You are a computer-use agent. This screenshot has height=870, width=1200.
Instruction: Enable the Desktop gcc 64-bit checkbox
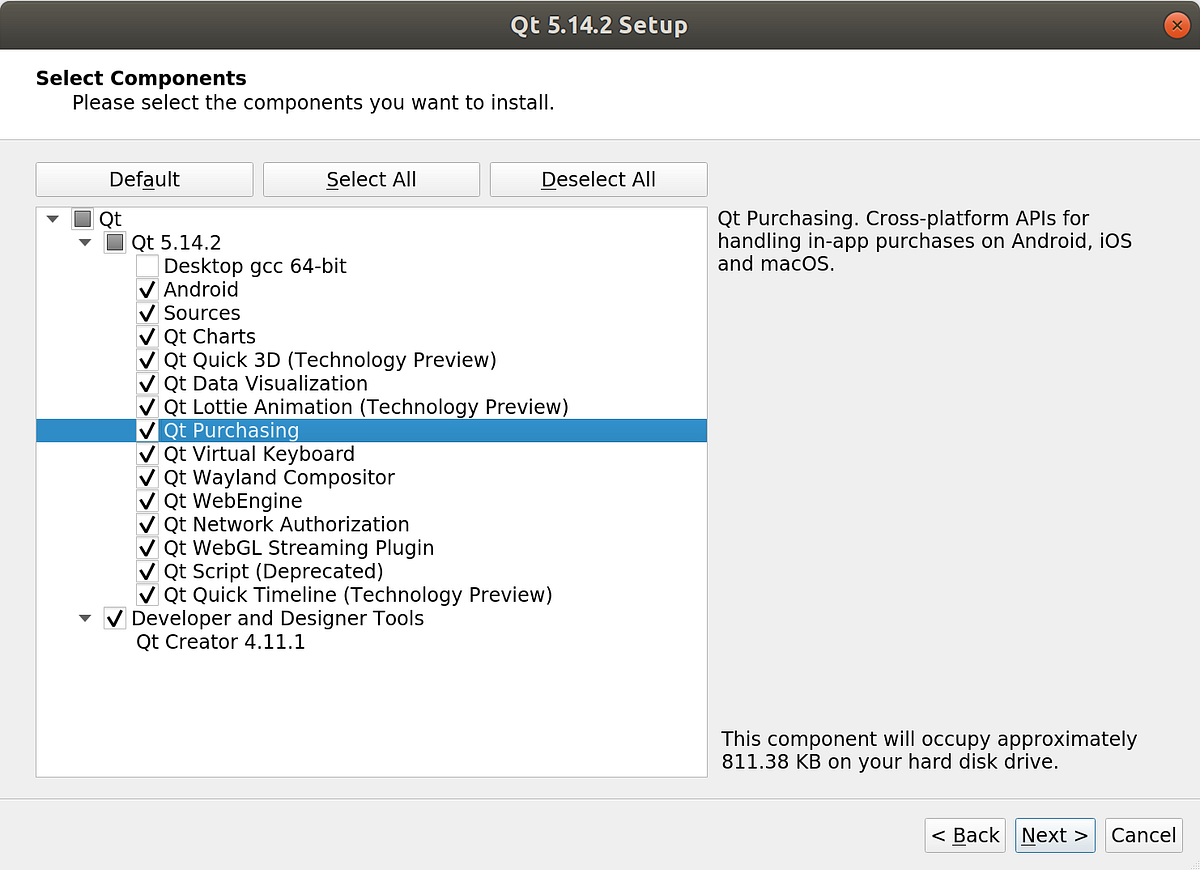[x=146, y=265]
